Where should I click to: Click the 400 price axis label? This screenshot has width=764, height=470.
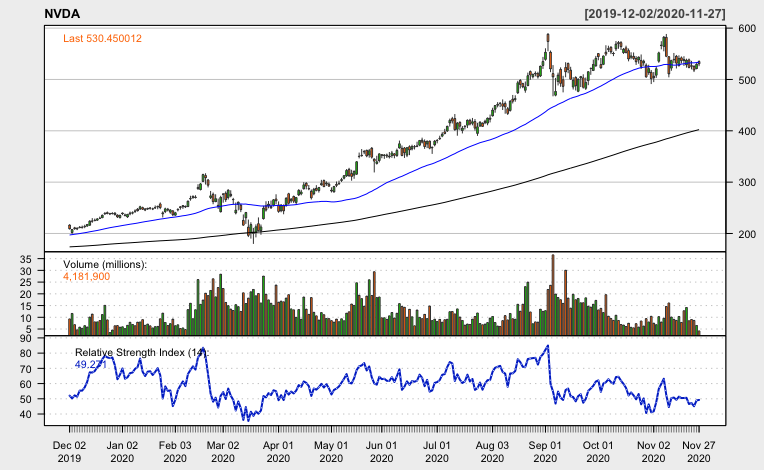[747, 131]
